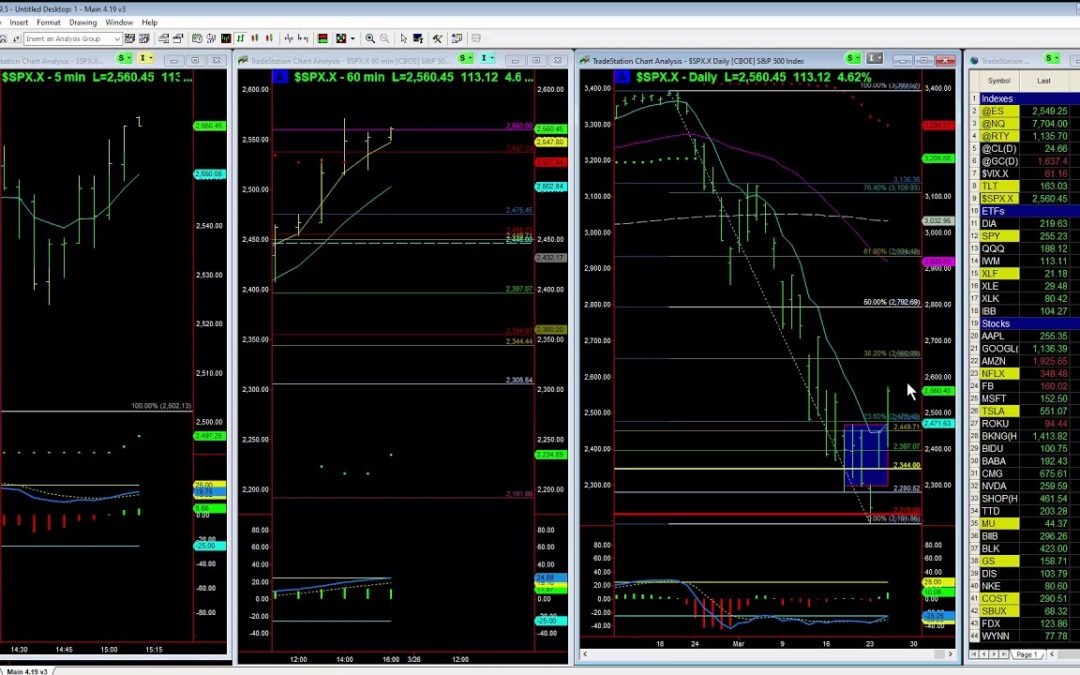This screenshot has width=1080, height=675.
Task: Click the greyed-out last toolbar icon
Action: coord(476,39)
